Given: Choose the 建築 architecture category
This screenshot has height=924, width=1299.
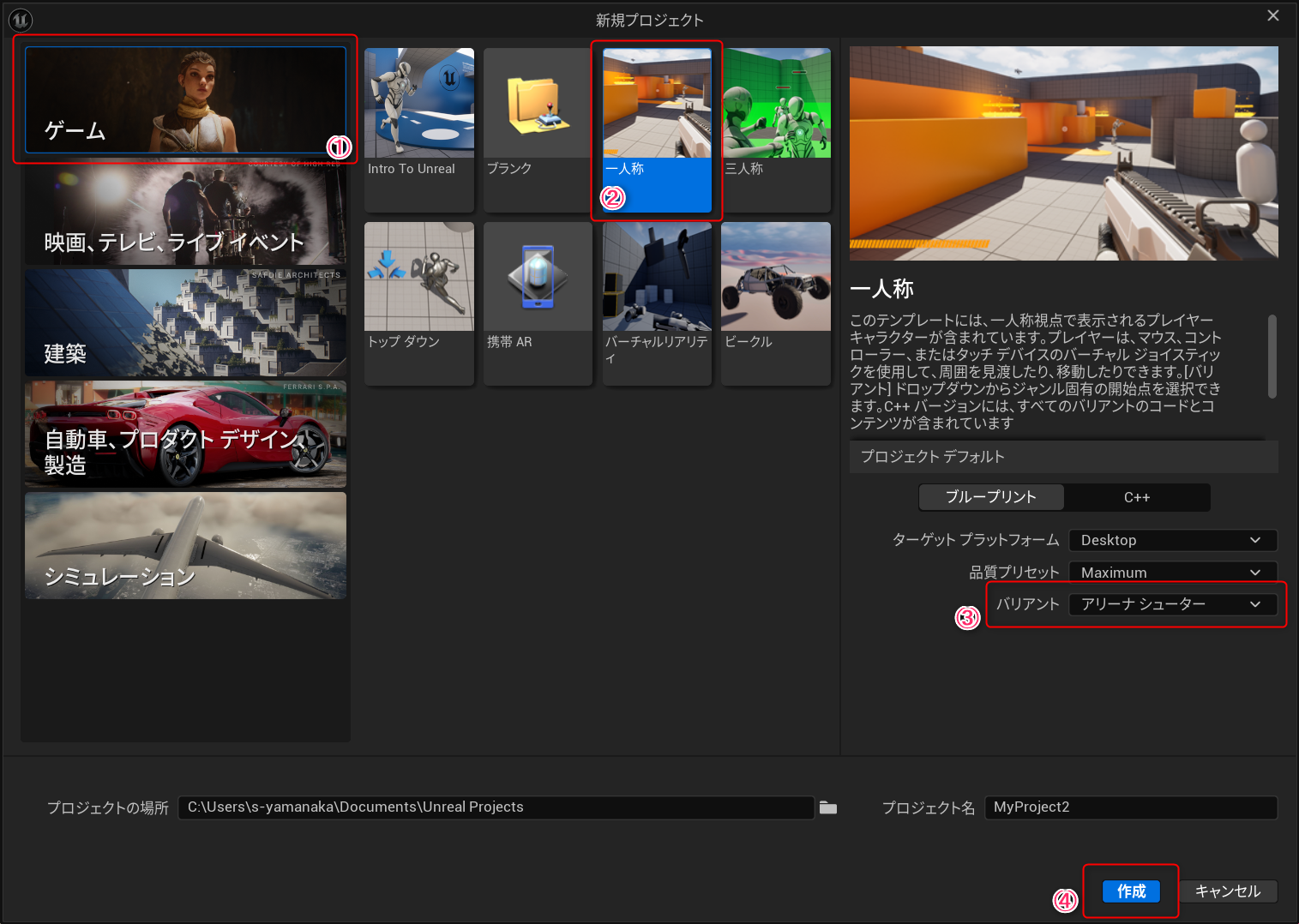Looking at the screenshot, I should 185,323.
